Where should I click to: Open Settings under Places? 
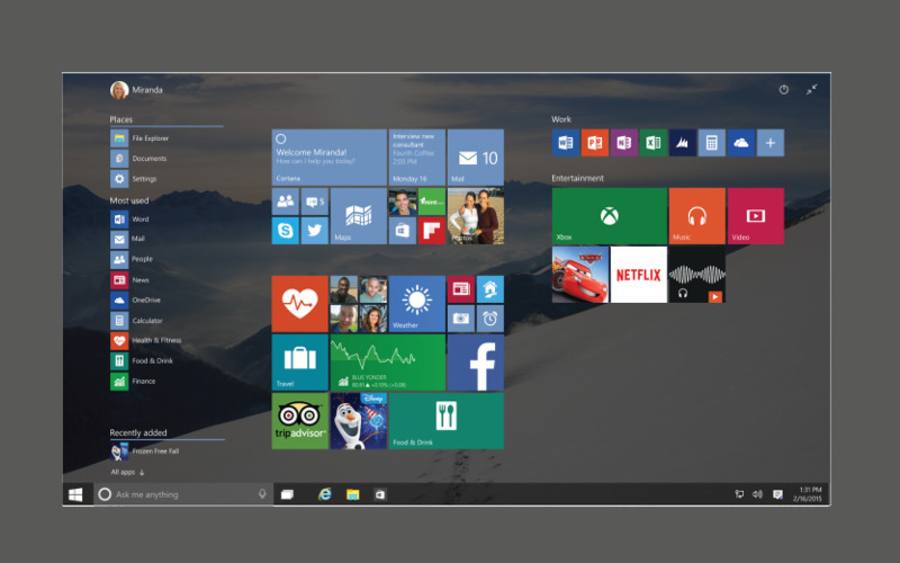click(x=134, y=179)
